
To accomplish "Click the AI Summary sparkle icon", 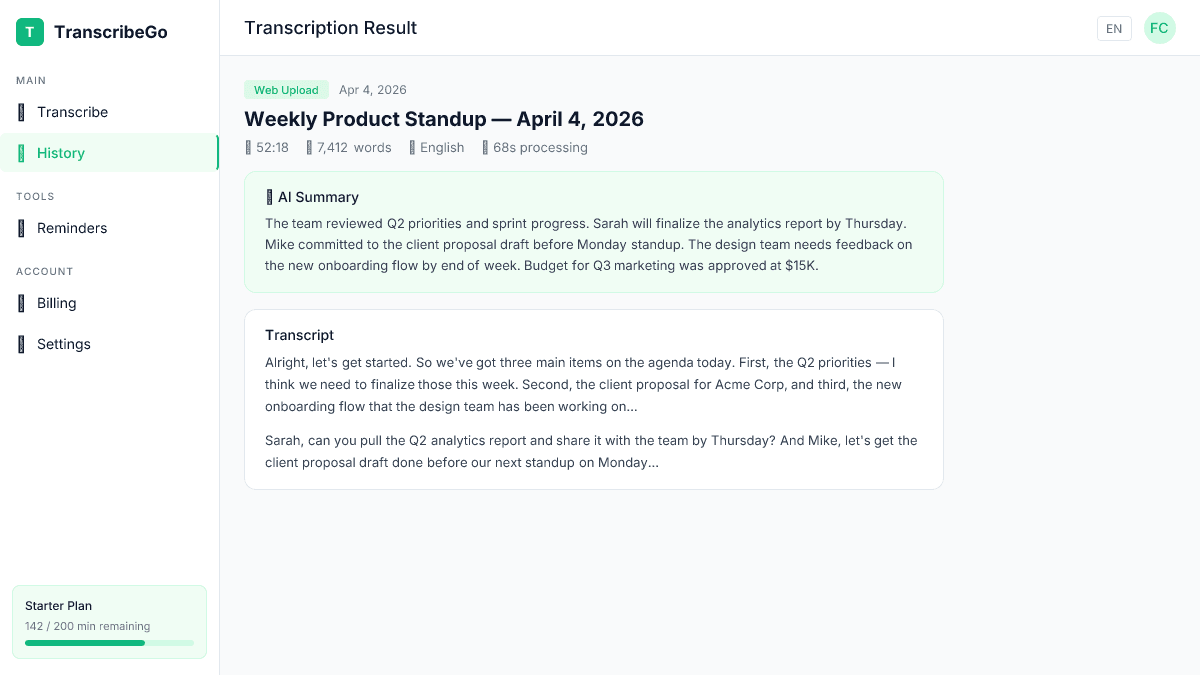I will tap(272, 197).
